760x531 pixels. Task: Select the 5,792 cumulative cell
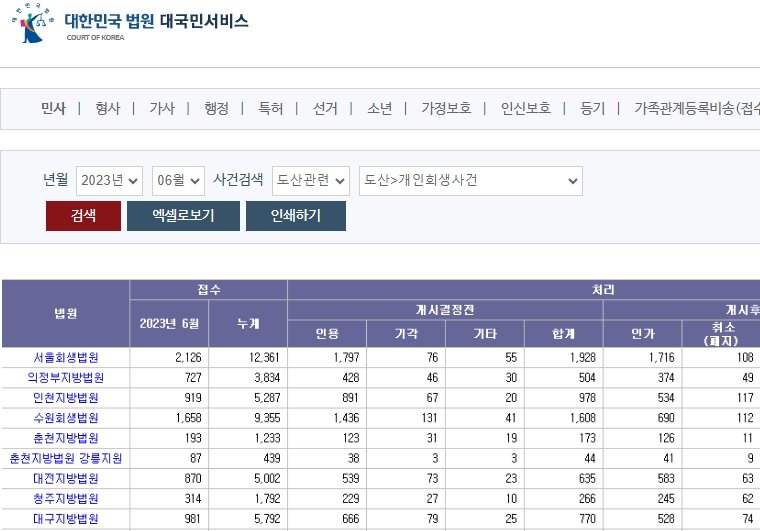click(x=248, y=519)
